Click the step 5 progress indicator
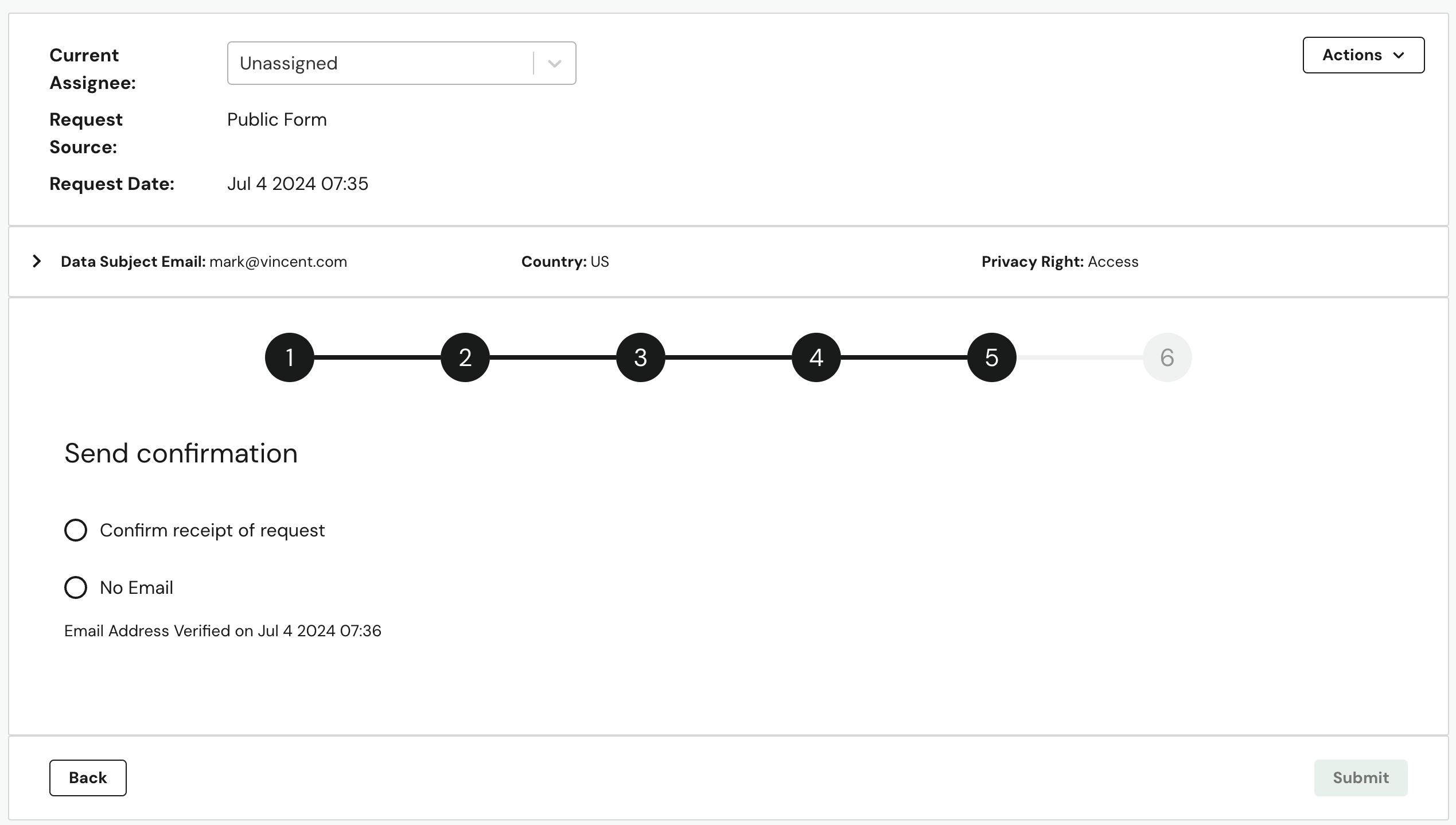This screenshot has height=825, width=1456. coord(991,357)
